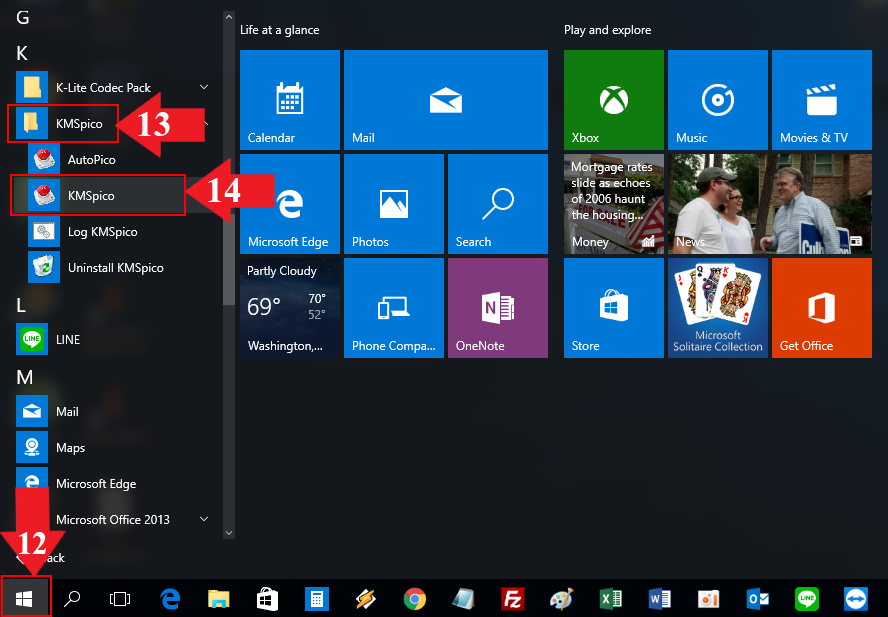Open TeamViewer from the taskbar
888x617 pixels.
855,598
